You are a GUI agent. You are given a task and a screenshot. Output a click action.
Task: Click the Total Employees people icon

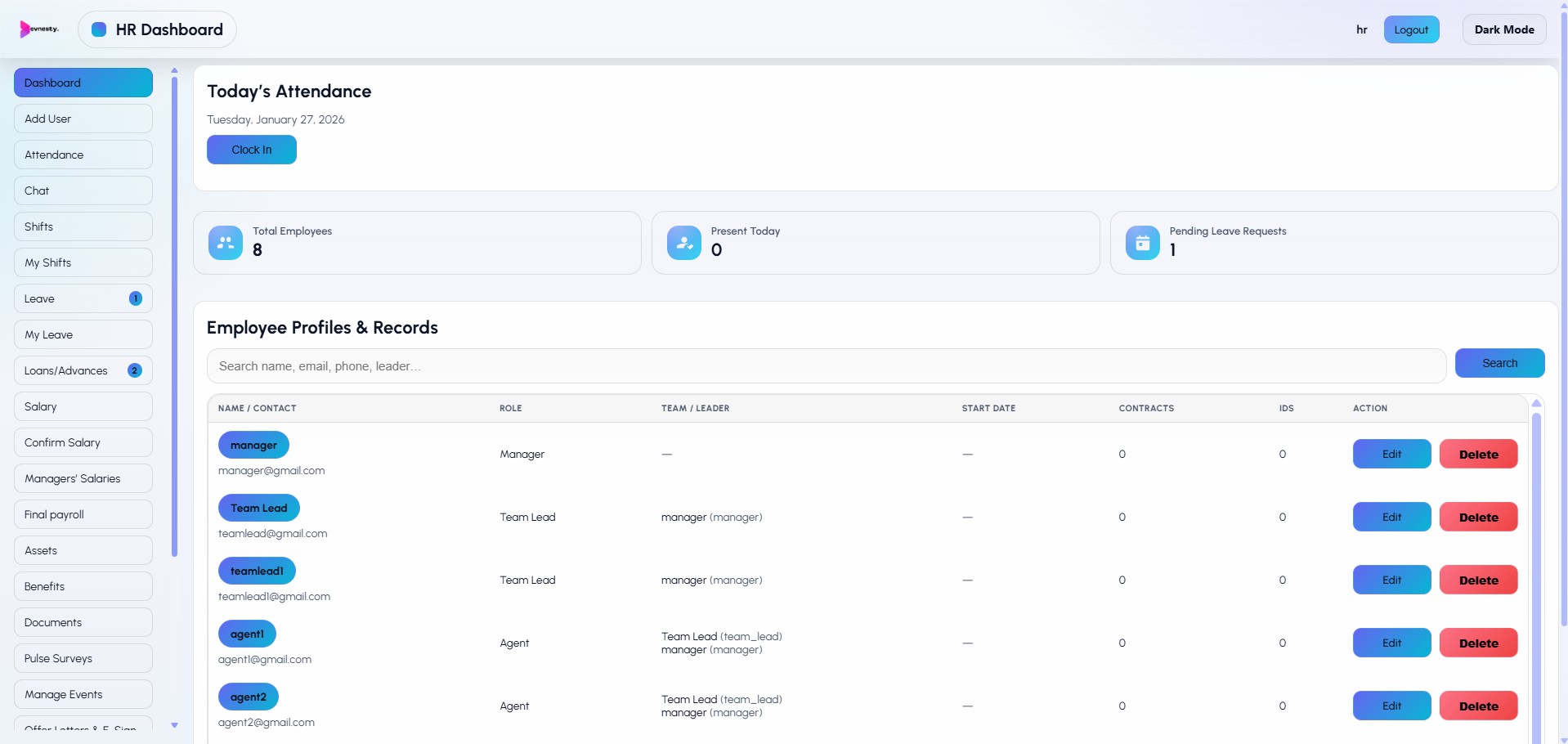225,242
